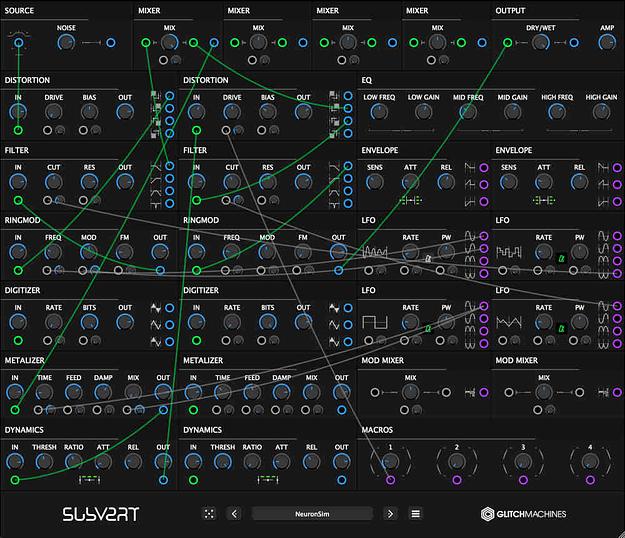Turn THRESH knob in left Dynamics module

pos(44,462)
